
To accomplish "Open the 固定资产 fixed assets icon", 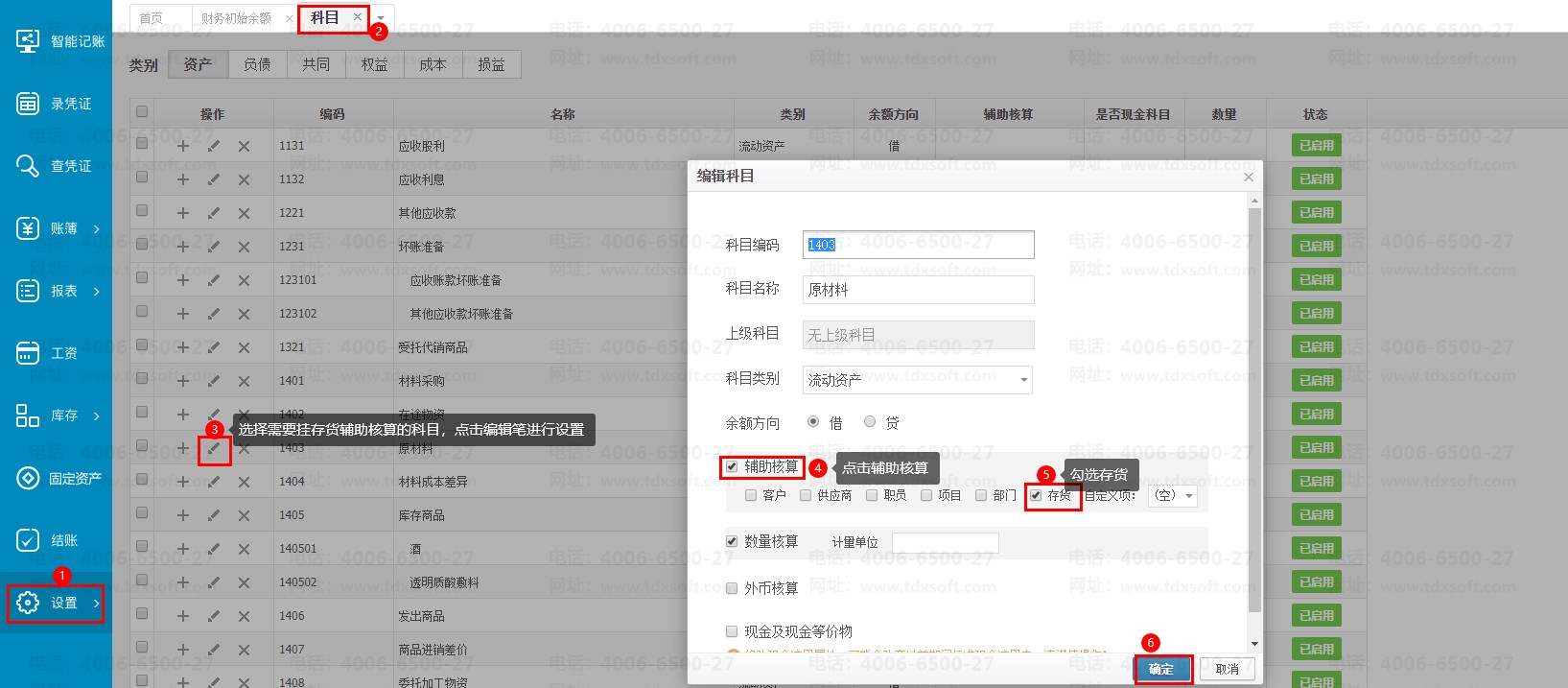I will [x=28, y=478].
